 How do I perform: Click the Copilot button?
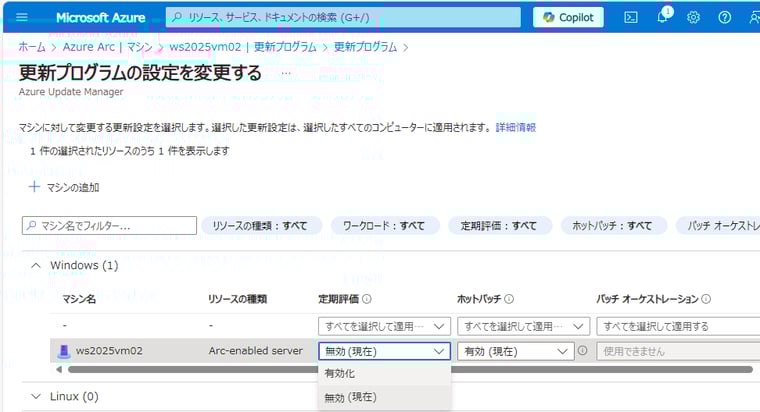[568, 17]
